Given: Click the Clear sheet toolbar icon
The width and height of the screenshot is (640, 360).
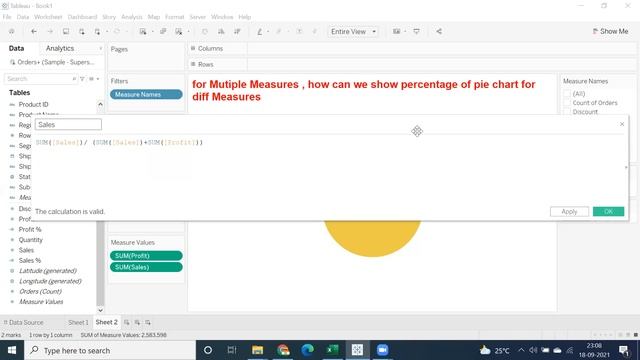Looking at the screenshot, I should pos(179,31).
